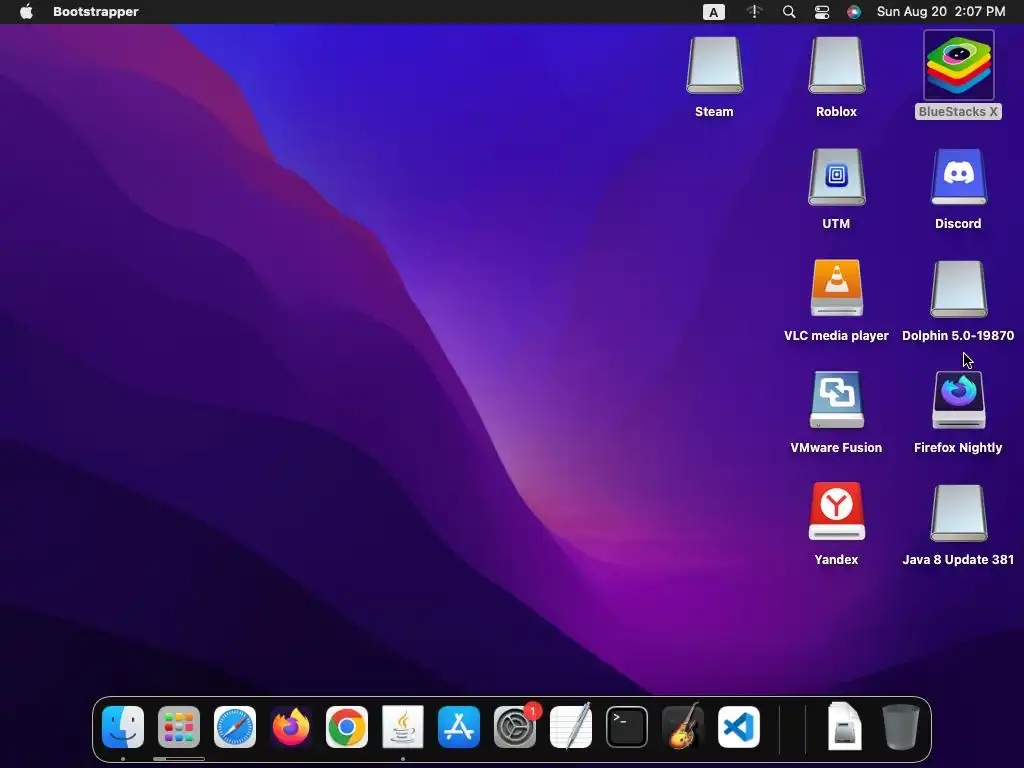1024x768 pixels.
Task: Launch Firefox from the Dock
Action: pos(291,727)
